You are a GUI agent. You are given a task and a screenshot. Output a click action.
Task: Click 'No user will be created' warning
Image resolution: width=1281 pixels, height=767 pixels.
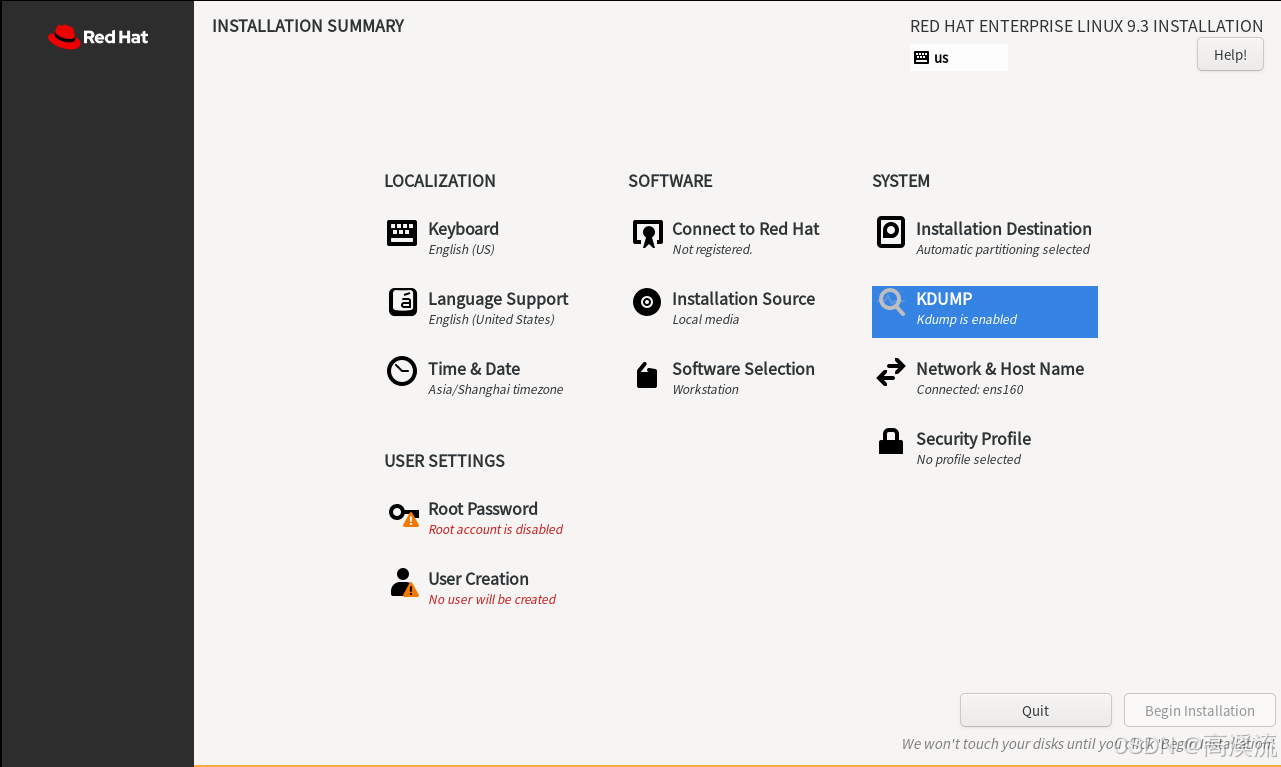click(492, 600)
